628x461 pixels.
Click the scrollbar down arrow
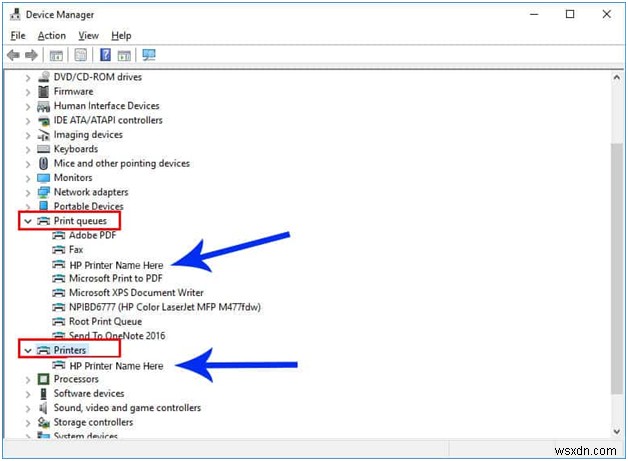(617, 431)
